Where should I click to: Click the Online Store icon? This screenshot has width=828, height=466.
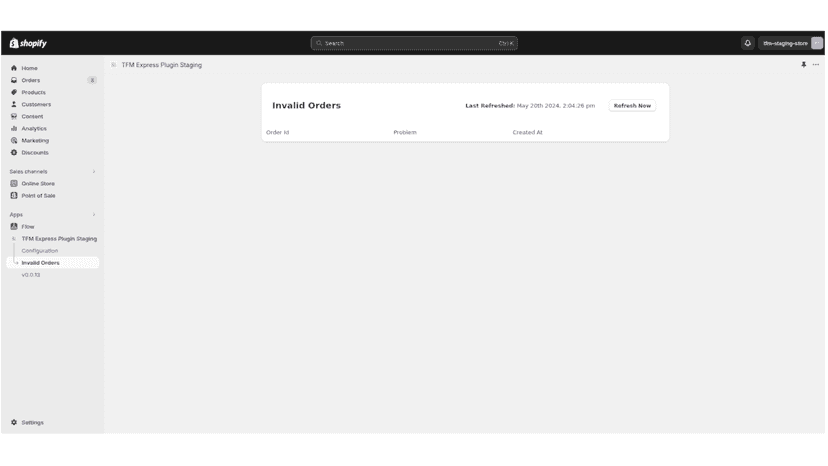pos(14,183)
